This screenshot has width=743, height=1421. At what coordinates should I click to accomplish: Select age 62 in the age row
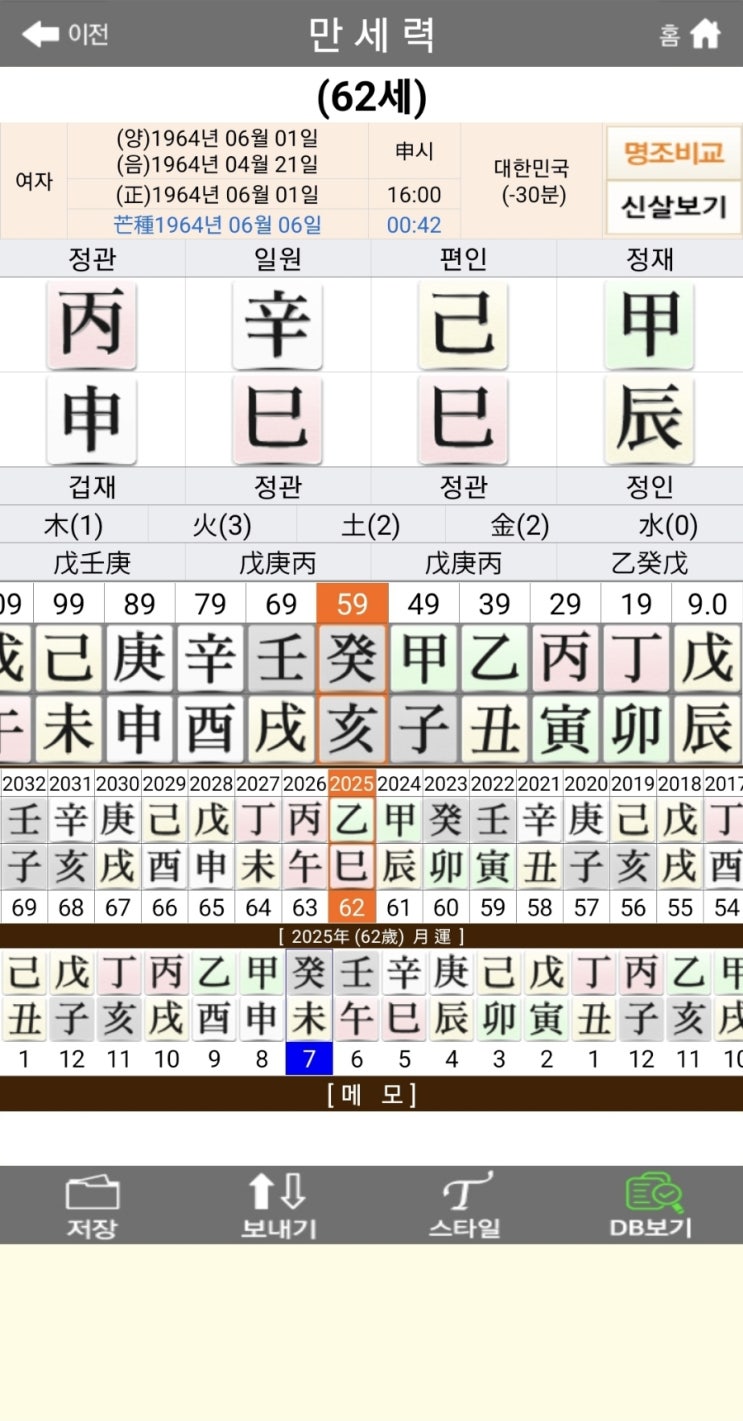point(352,908)
